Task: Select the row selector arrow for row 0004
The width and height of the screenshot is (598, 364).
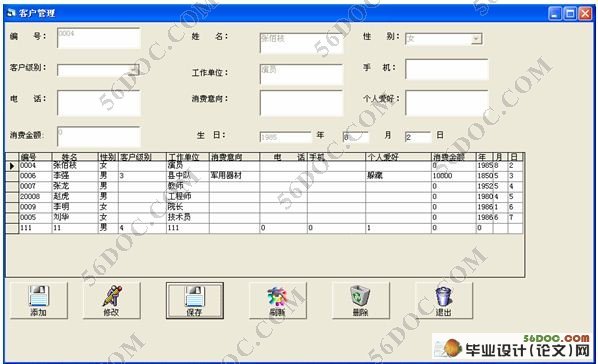Action: pos(12,166)
